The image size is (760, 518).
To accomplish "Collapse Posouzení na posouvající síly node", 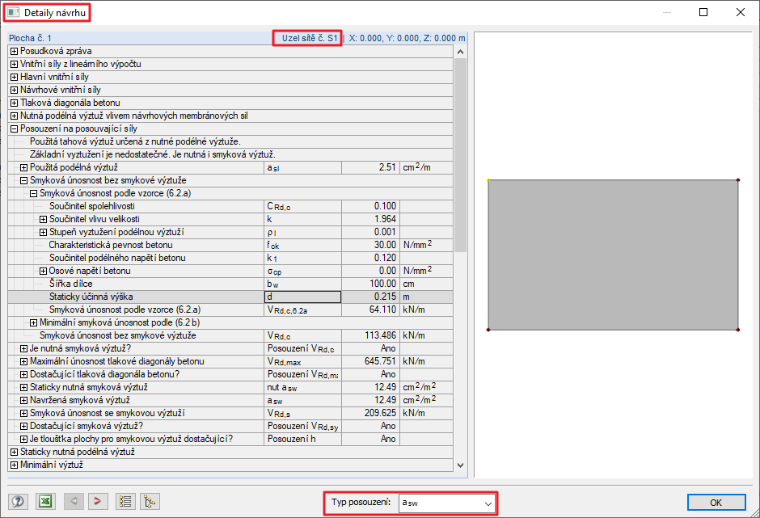I will point(14,128).
